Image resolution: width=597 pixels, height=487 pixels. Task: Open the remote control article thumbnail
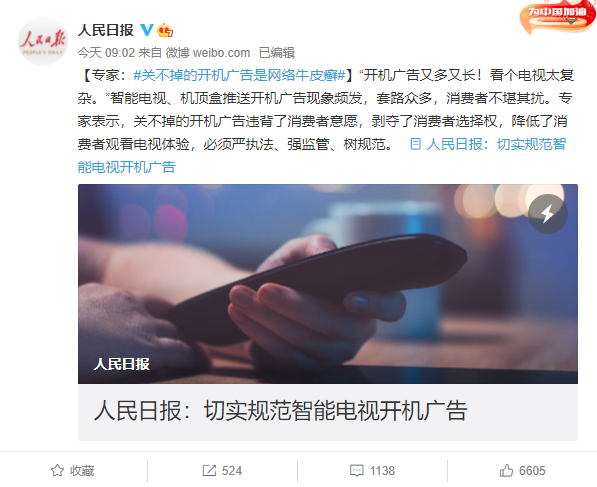click(328, 284)
